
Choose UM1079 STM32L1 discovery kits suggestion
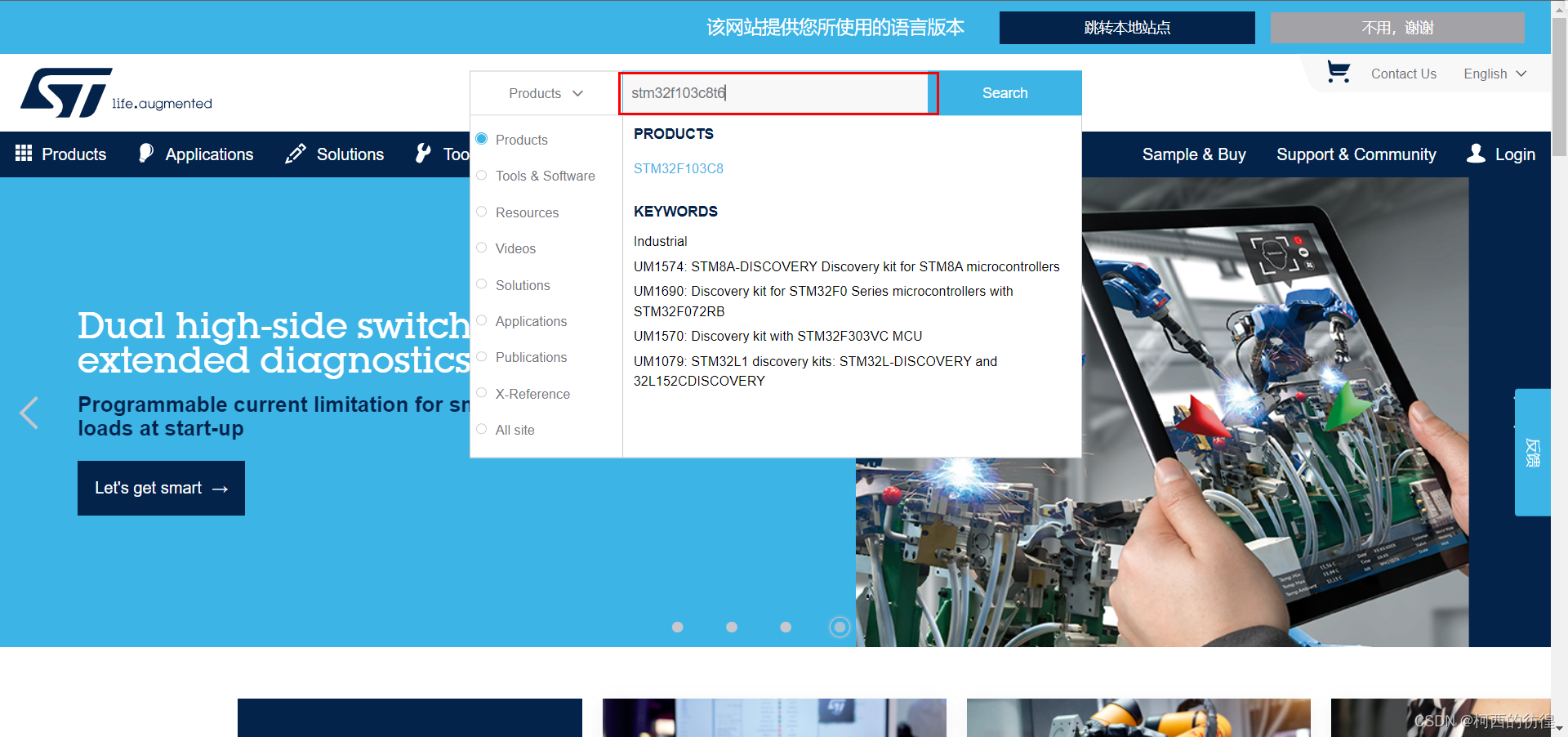[815, 371]
